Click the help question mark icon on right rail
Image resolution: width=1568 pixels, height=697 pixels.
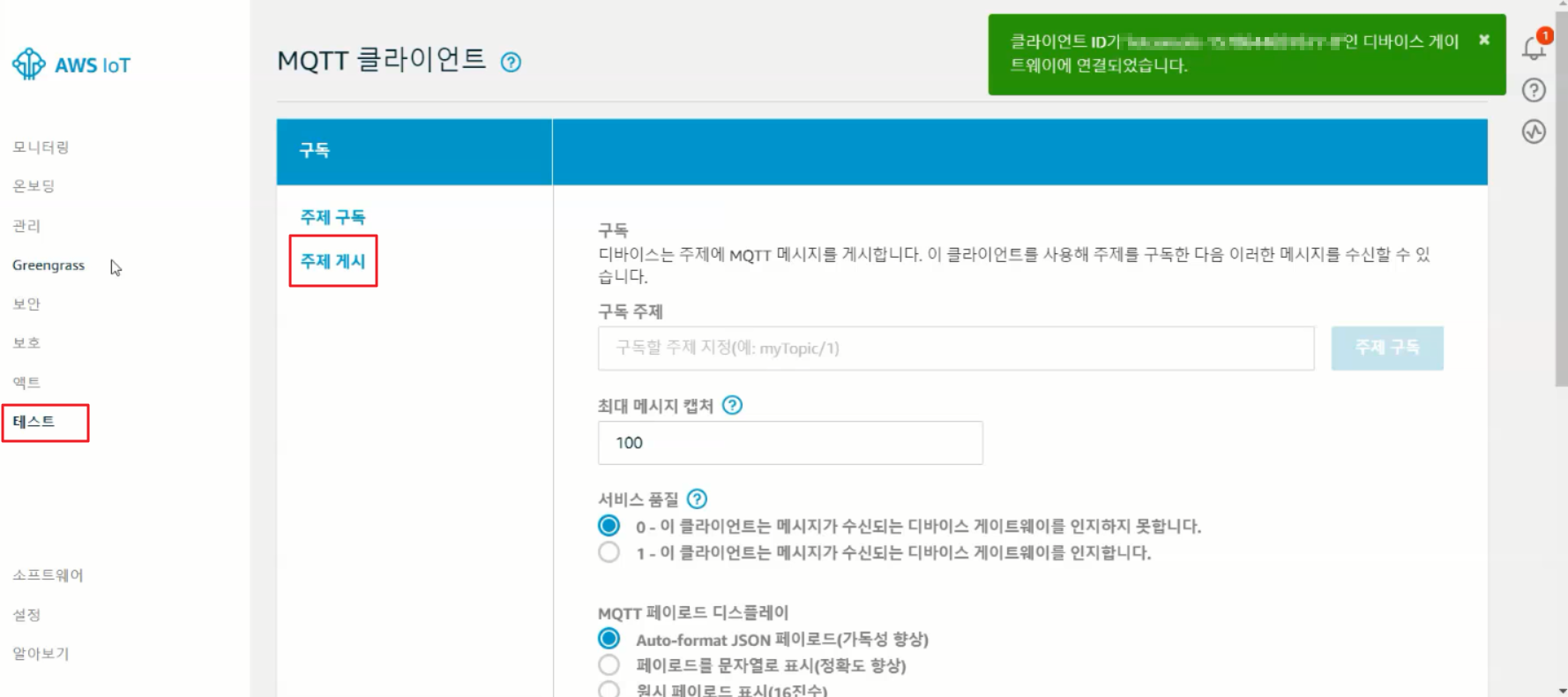pos(1534,90)
